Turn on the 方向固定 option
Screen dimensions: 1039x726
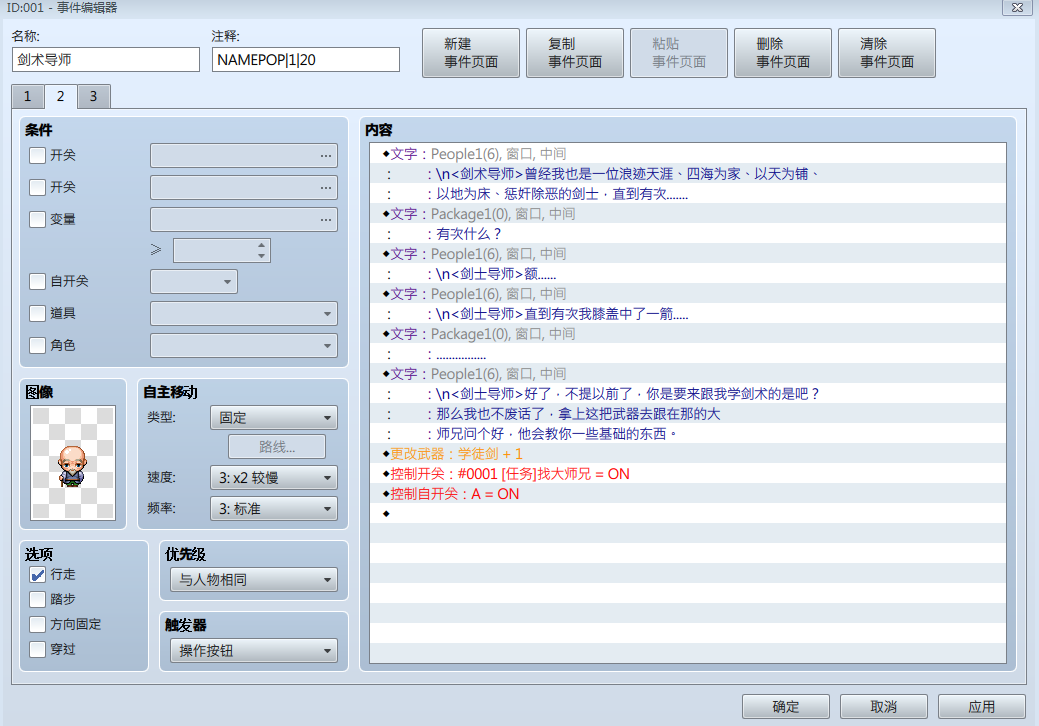38,625
